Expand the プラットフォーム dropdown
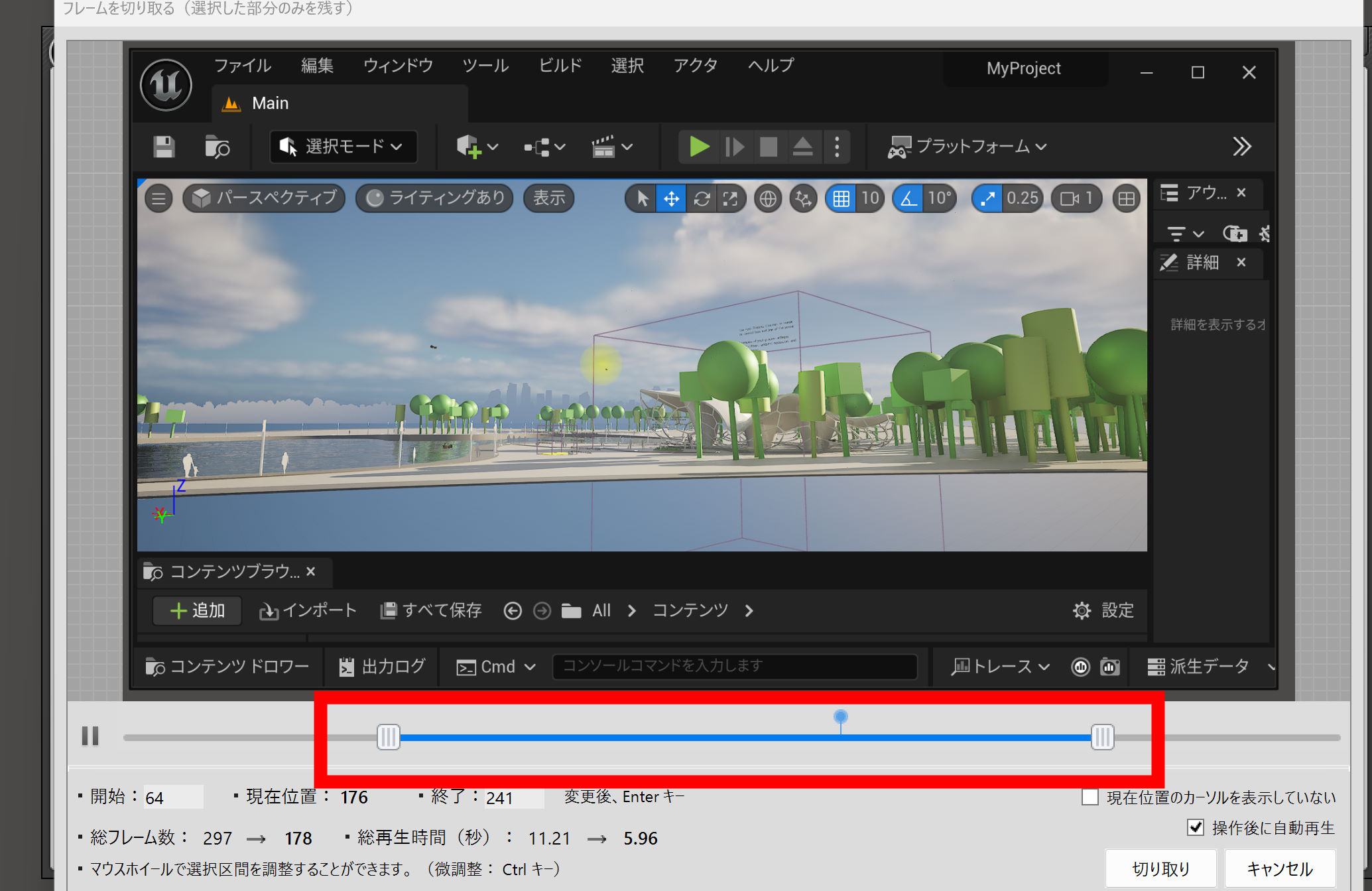Viewport: 1372px width, 891px height. [x=967, y=147]
